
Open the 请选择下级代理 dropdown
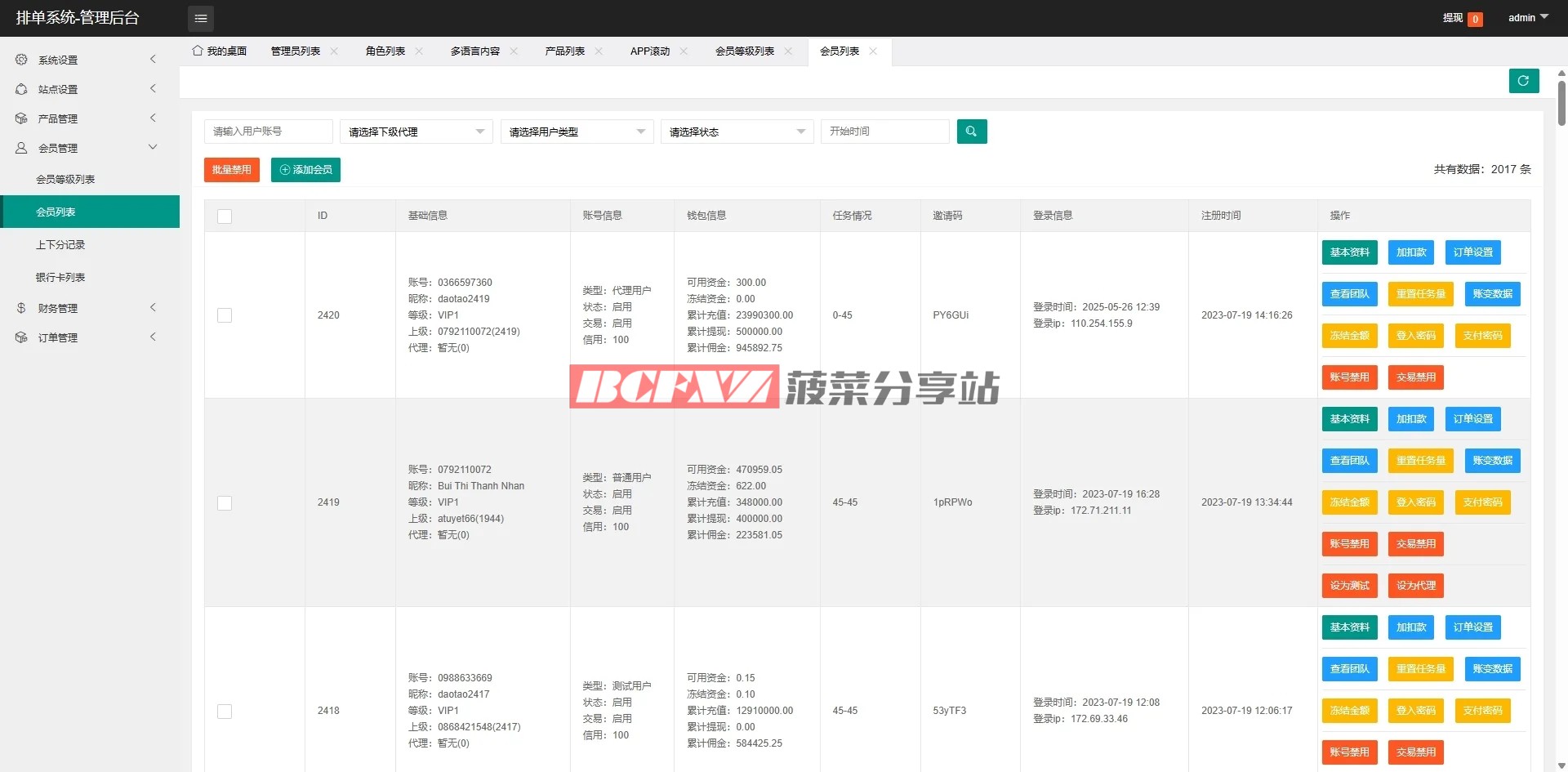click(x=416, y=132)
